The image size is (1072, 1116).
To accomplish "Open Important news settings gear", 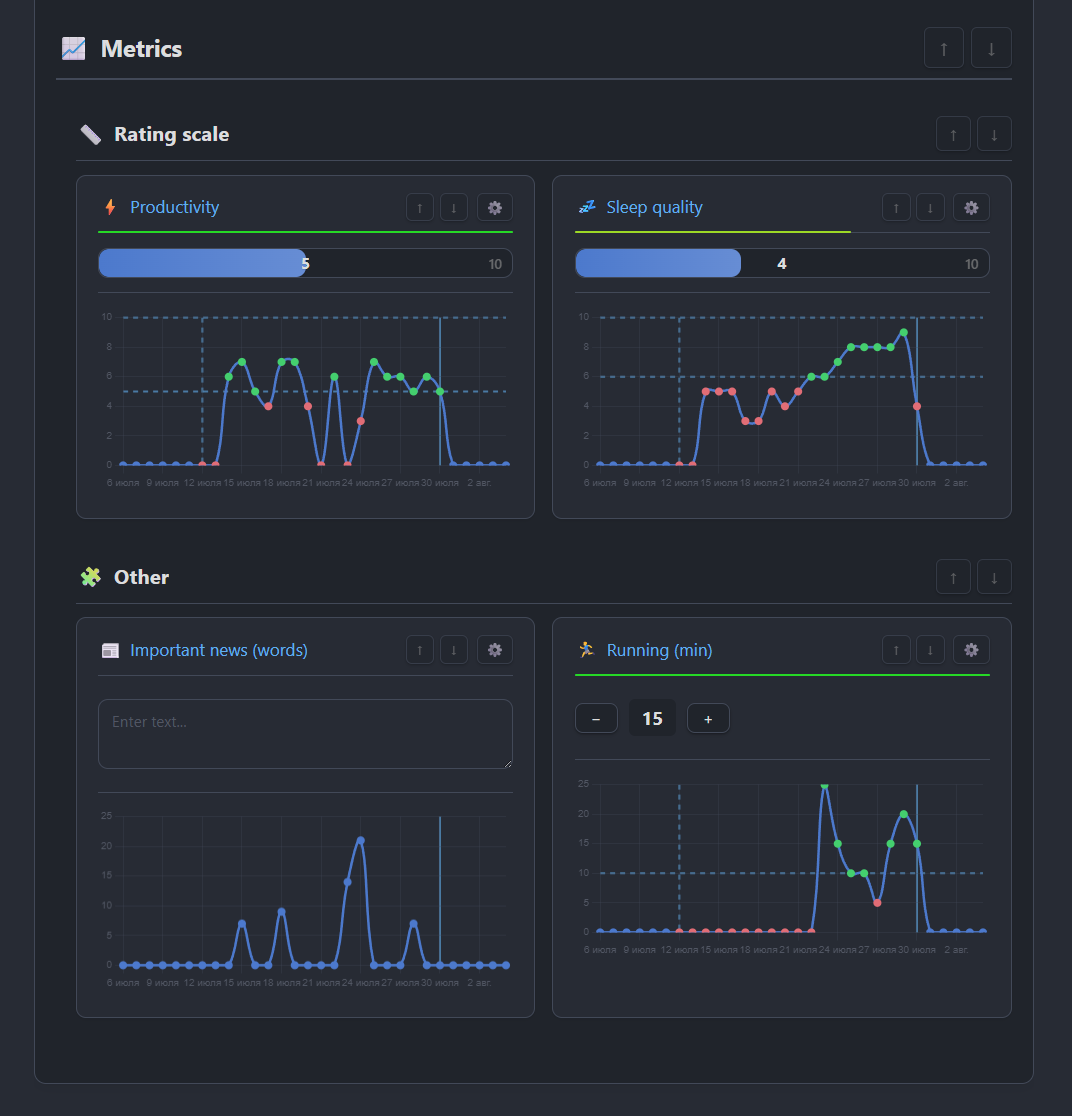I will pyautogui.click(x=495, y=650).
